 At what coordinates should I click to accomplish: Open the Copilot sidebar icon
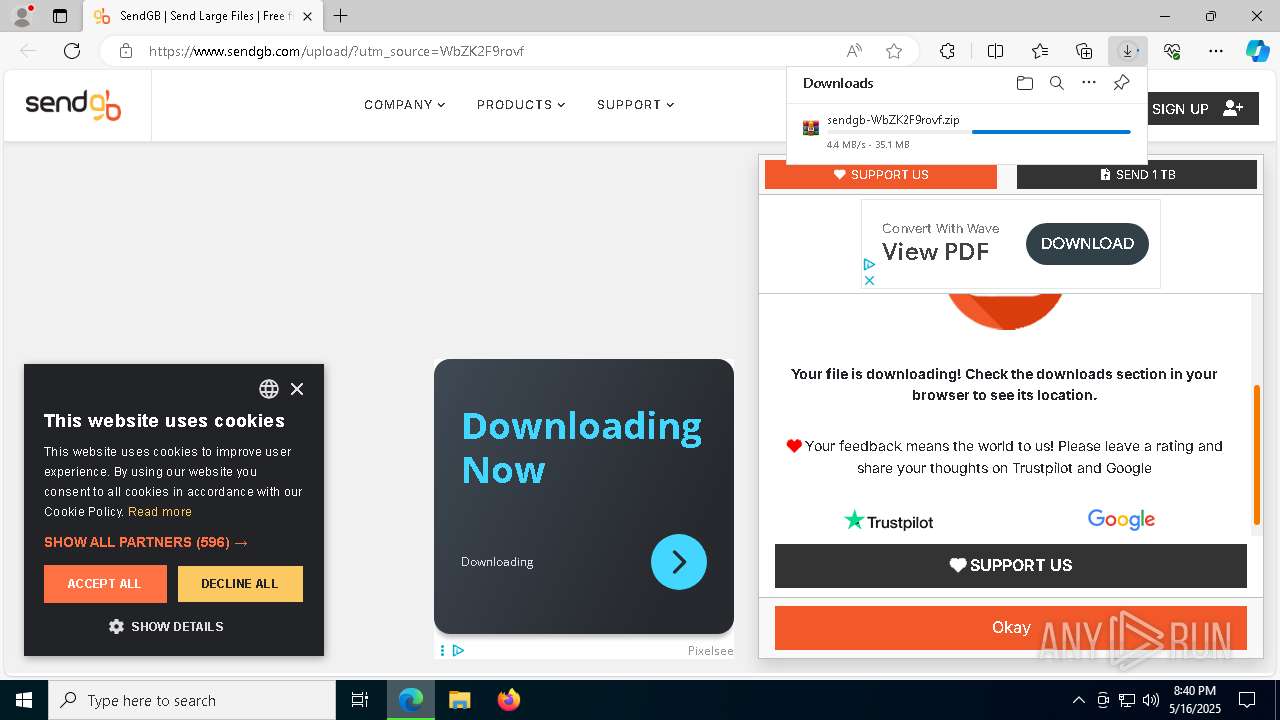coord(1257,51)
